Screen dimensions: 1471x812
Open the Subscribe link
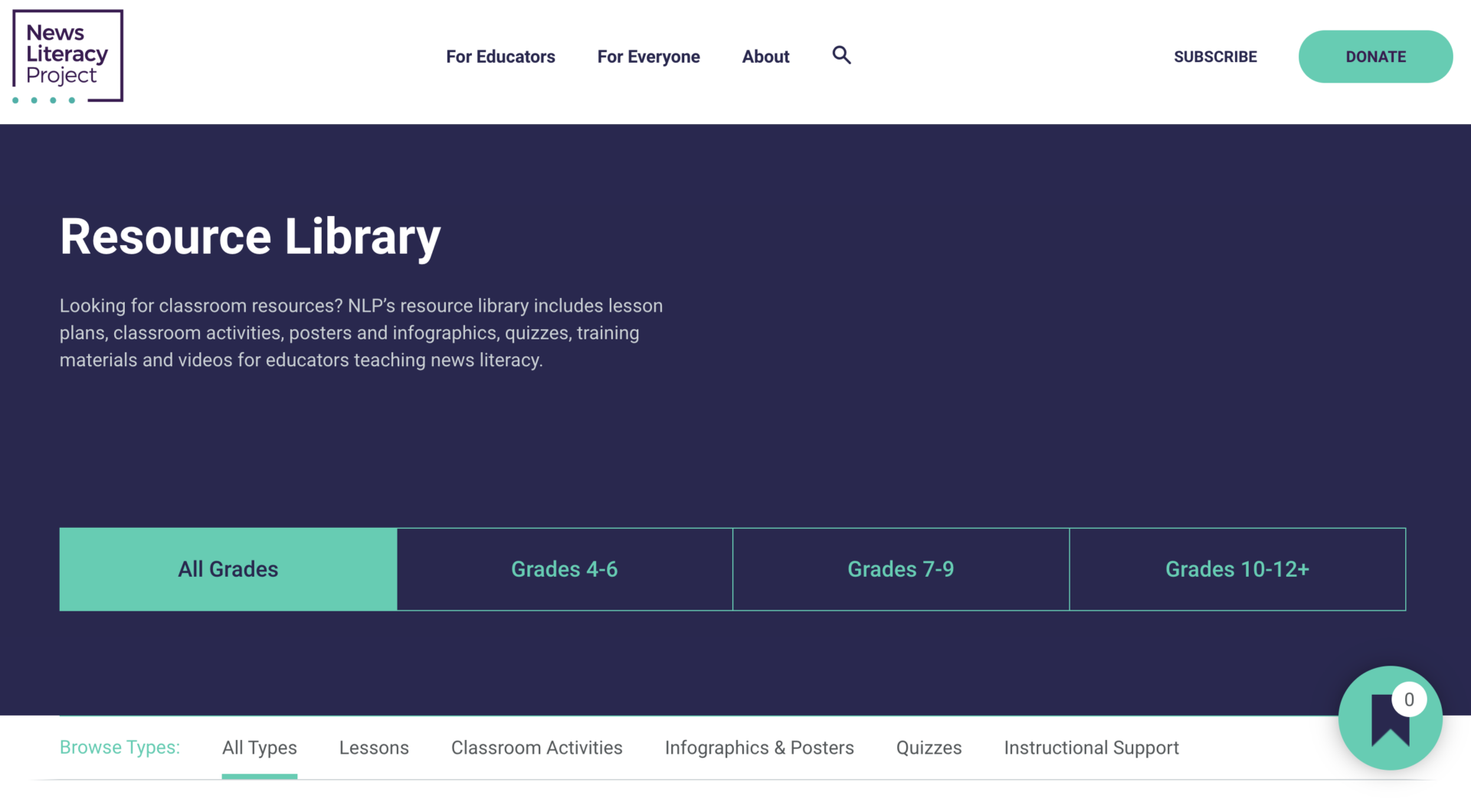pyautogui.click(x=1215, y=56)
